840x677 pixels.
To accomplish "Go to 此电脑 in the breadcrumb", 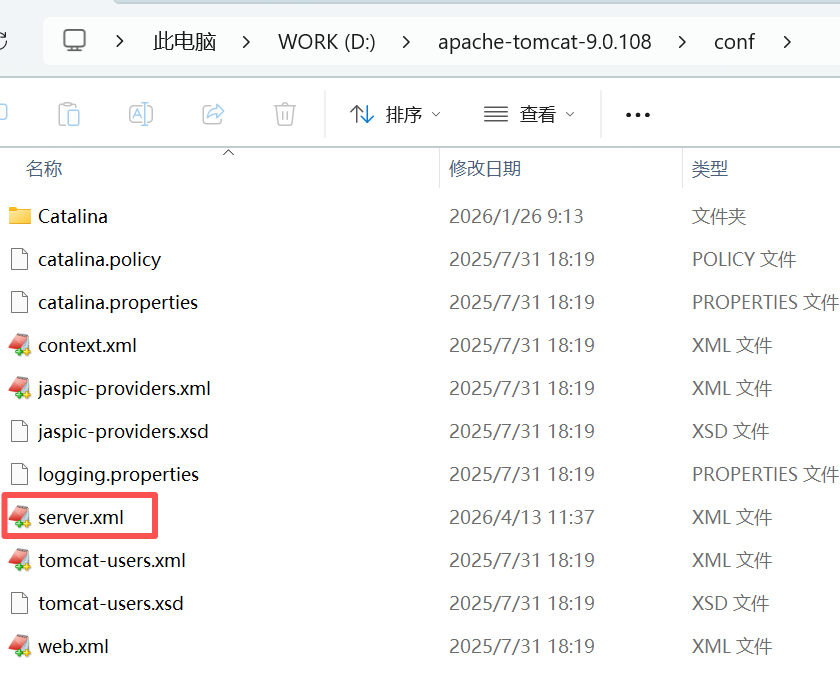I will (184, 41).
